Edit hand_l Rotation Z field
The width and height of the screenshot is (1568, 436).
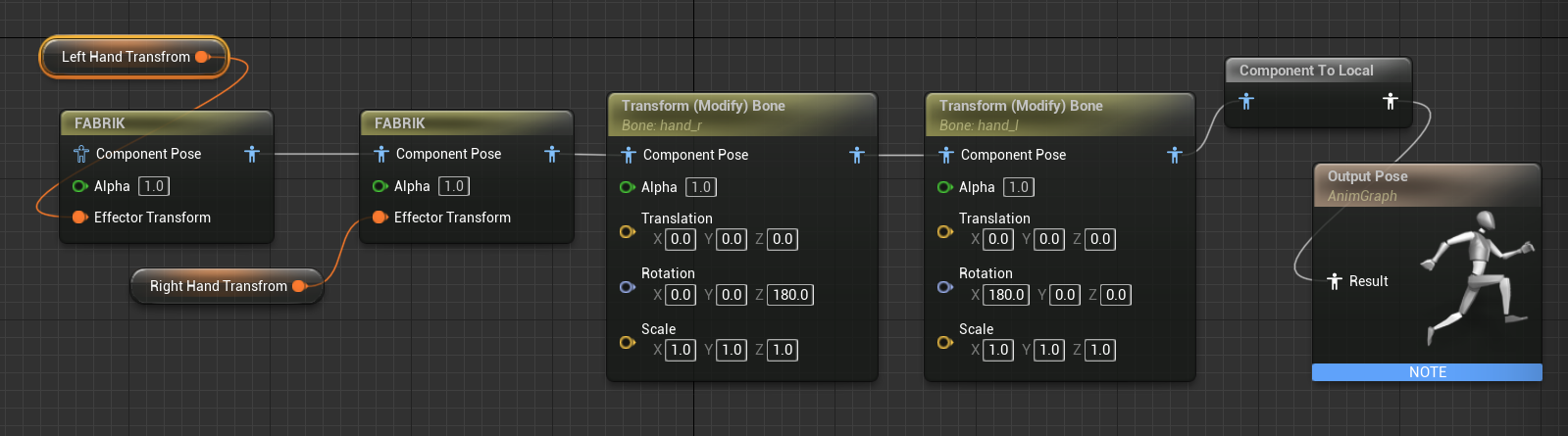(x=1116, y=295)
